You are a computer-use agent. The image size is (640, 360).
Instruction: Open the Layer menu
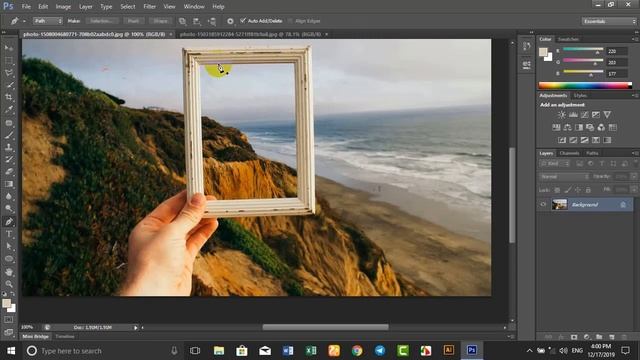85,7
